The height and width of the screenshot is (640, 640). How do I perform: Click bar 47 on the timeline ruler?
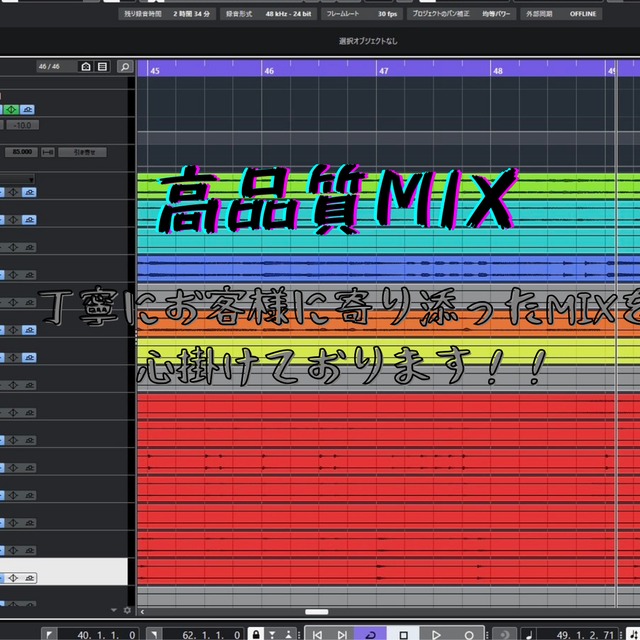tap(383, 70)
